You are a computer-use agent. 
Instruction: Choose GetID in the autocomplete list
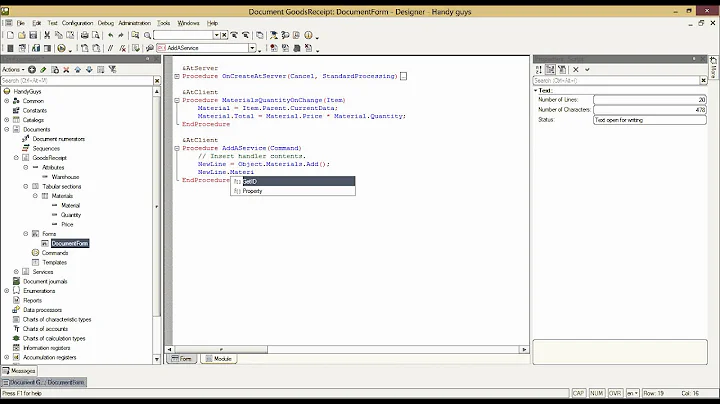pos(293,181)
